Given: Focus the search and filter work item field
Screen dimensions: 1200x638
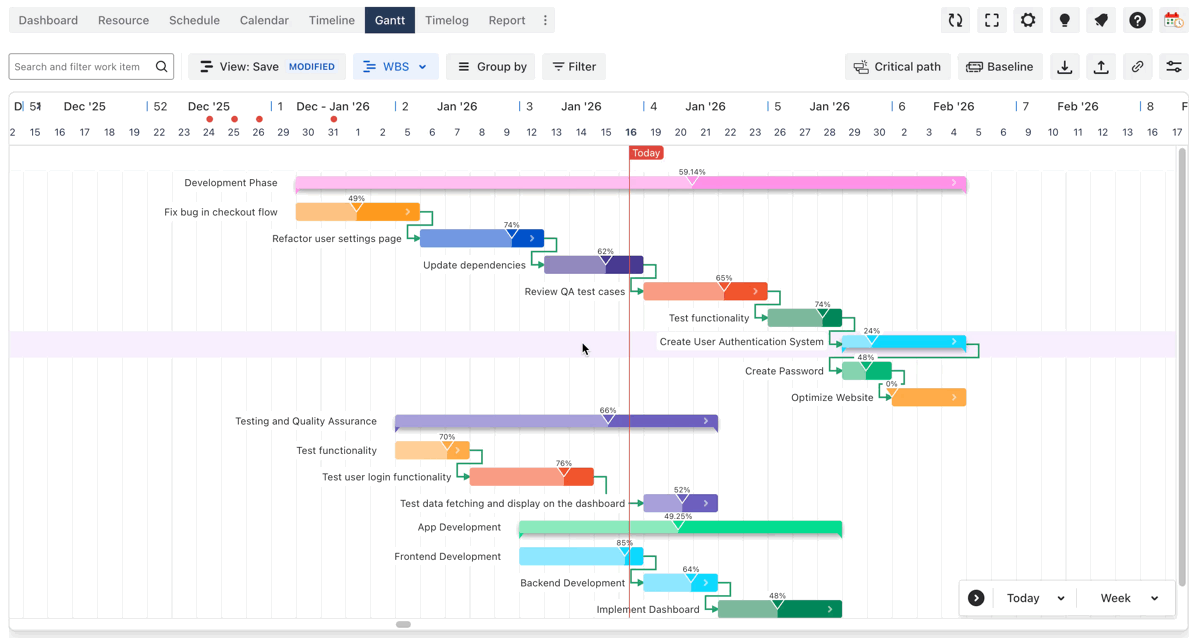Looking at the screenshot, I should pos(82,67).
